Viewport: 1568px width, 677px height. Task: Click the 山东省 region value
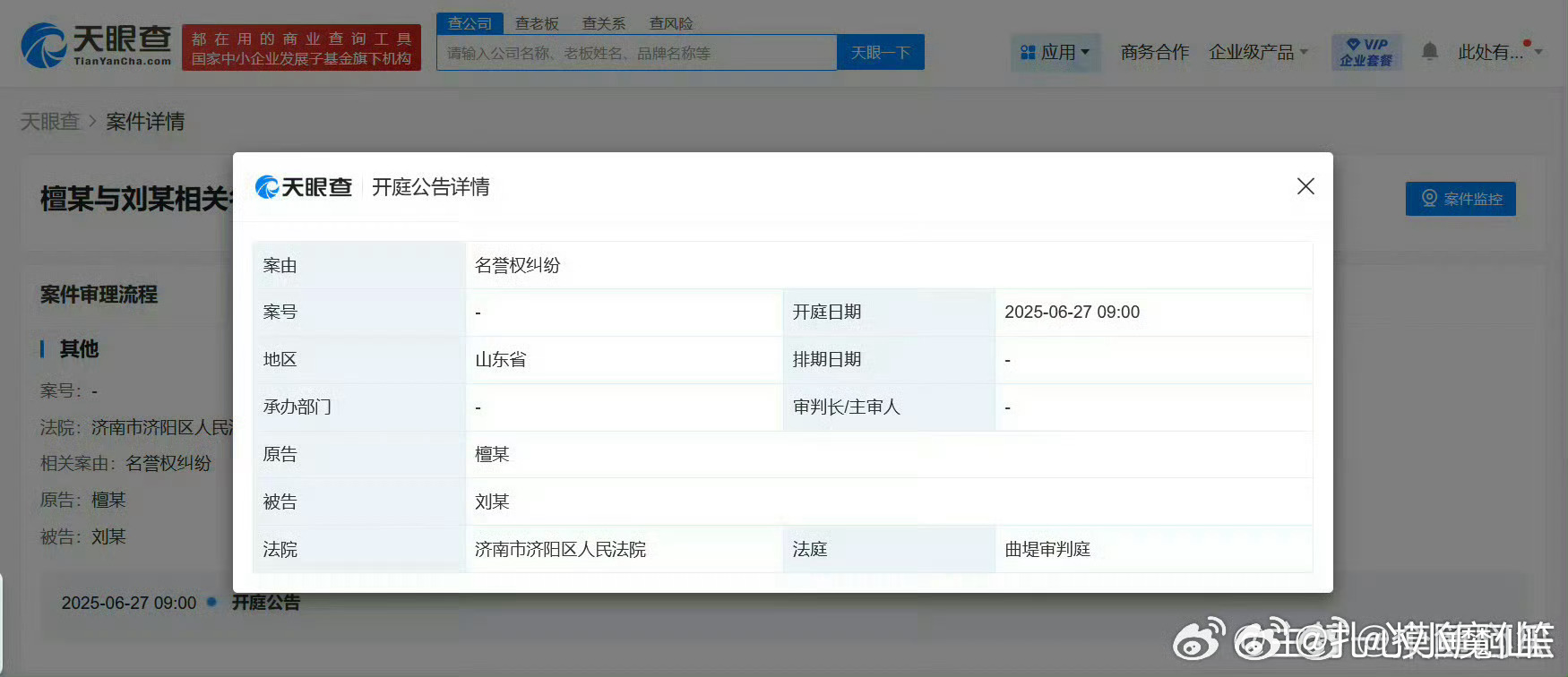(x=501, y=359)
